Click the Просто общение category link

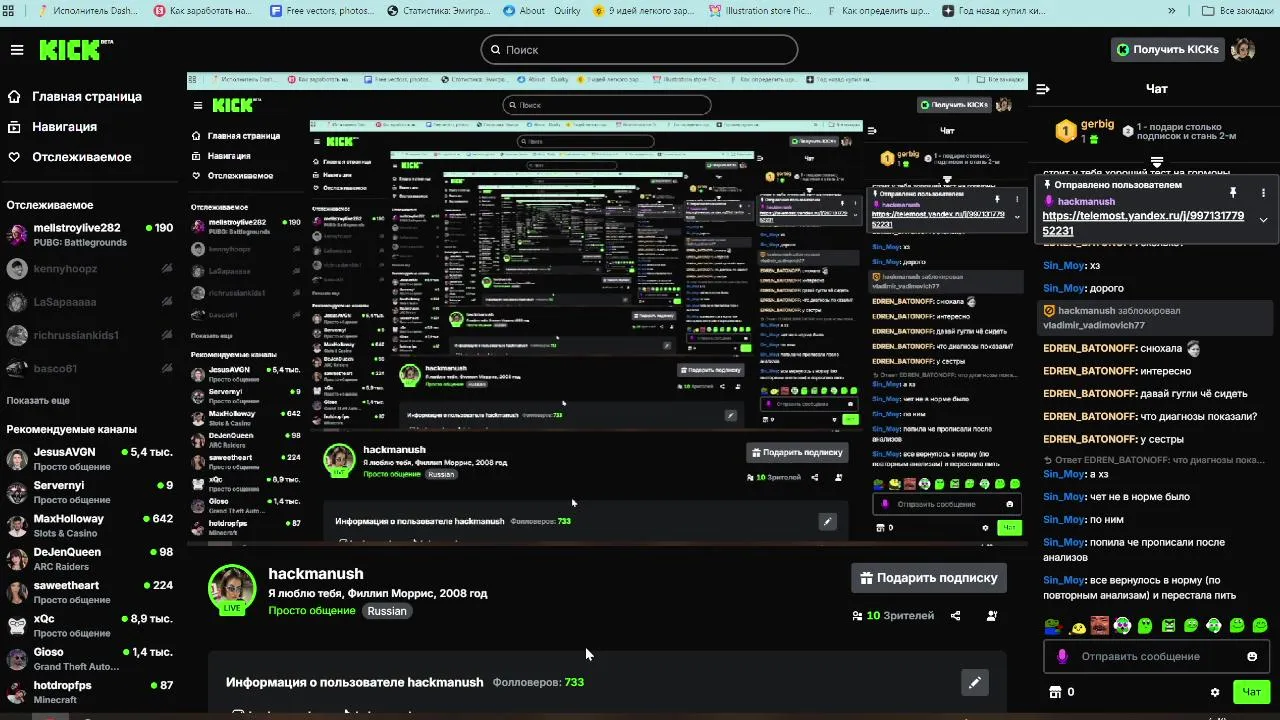click(x=311, y=611)
